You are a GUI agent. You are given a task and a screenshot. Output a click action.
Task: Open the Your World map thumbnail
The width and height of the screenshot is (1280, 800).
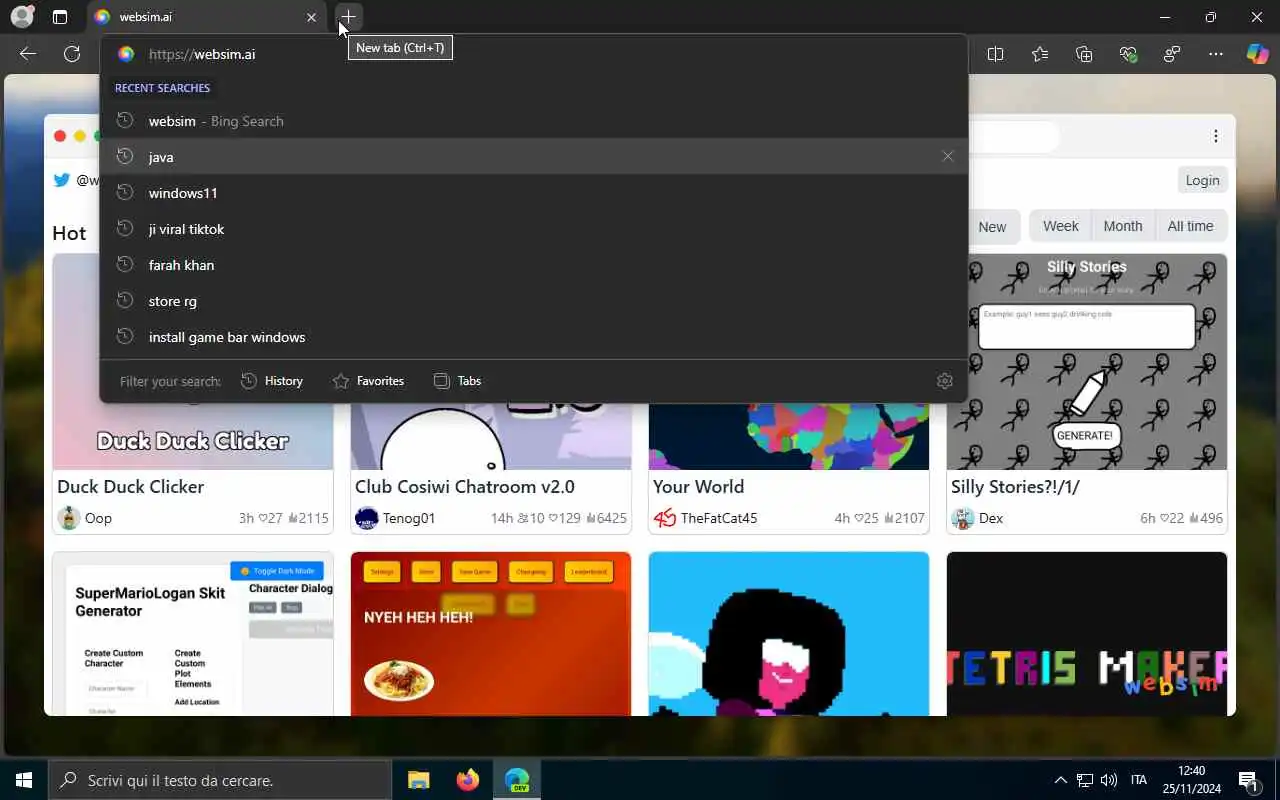[x=789, y=436]
